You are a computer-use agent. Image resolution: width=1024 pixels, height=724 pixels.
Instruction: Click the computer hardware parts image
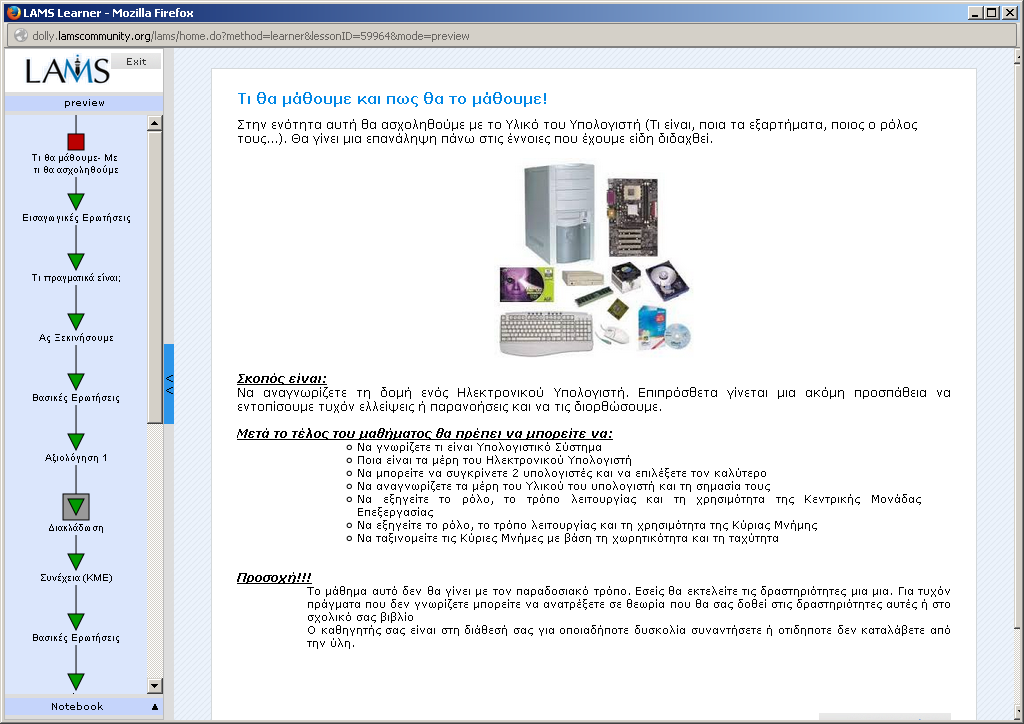tap(595, 259)
